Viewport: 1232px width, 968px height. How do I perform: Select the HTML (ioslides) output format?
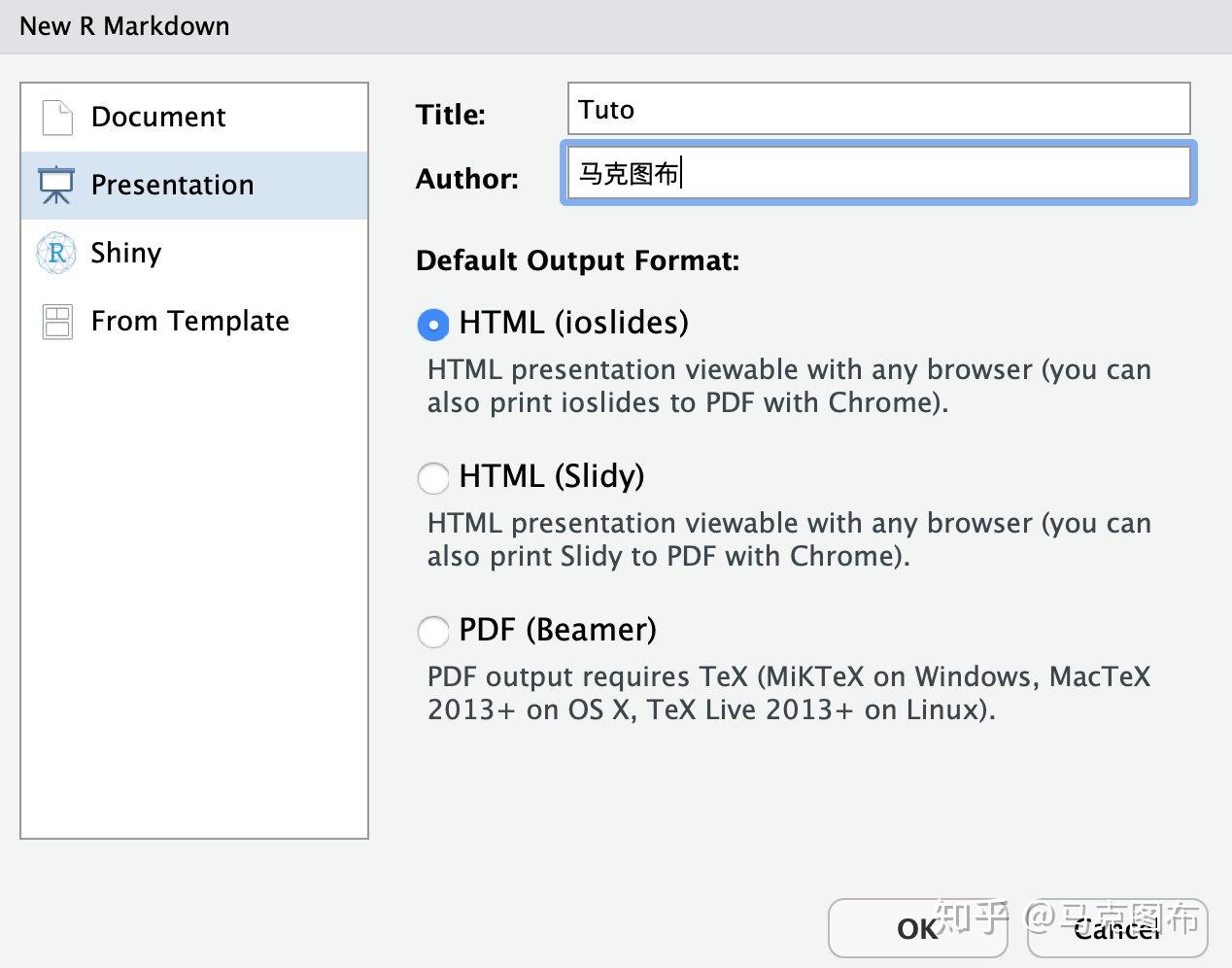point(433,325)
